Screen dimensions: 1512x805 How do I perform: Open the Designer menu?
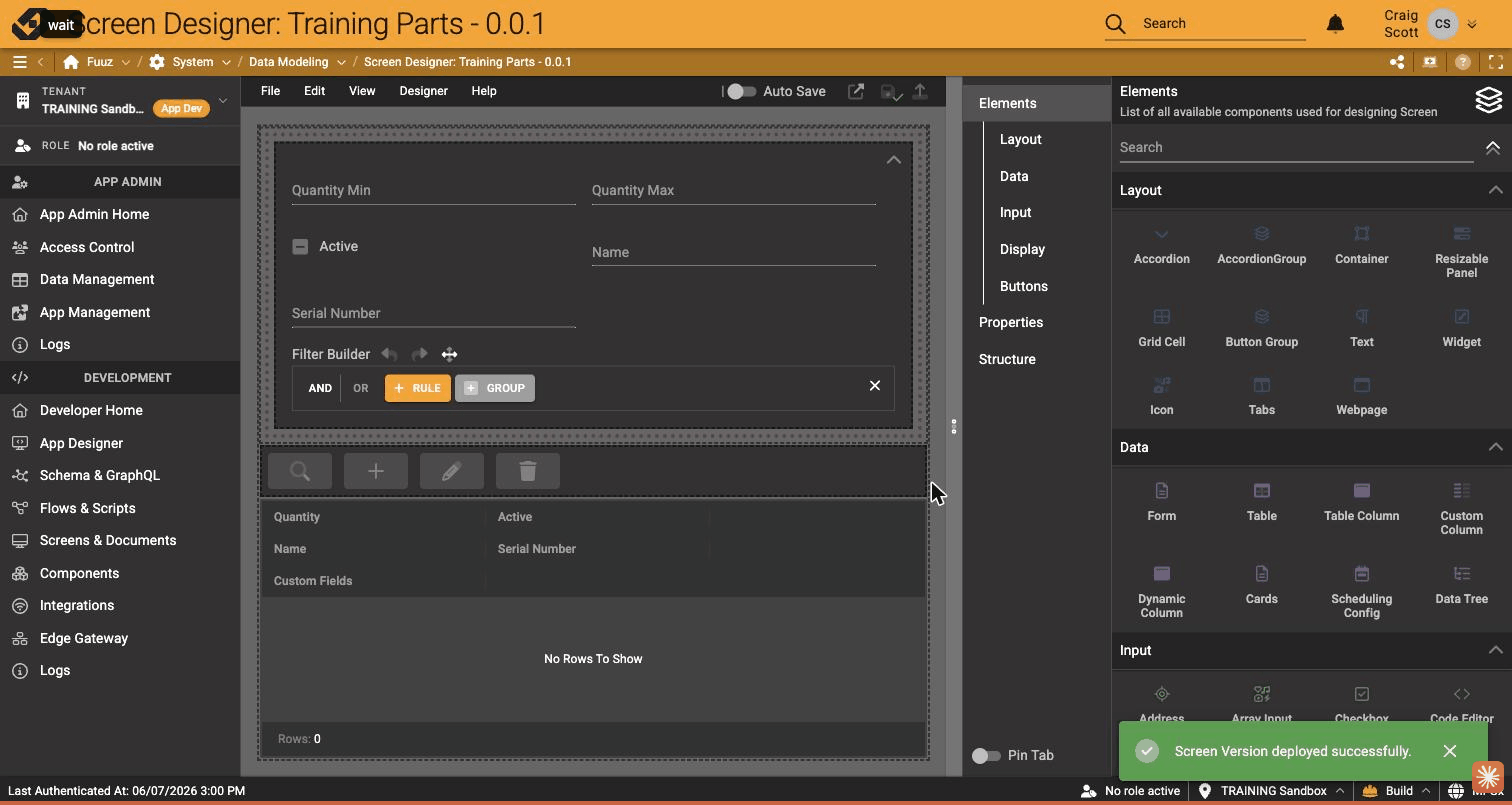pos(423,91)
